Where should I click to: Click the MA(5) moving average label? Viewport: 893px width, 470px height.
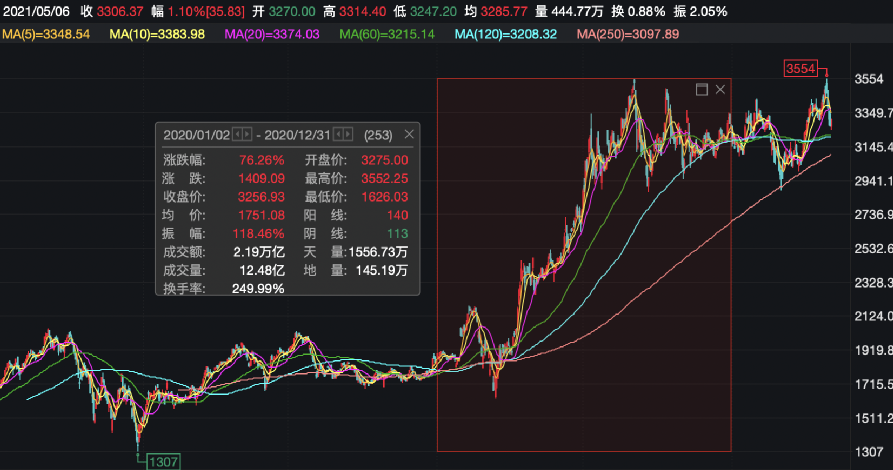(46, 34)
